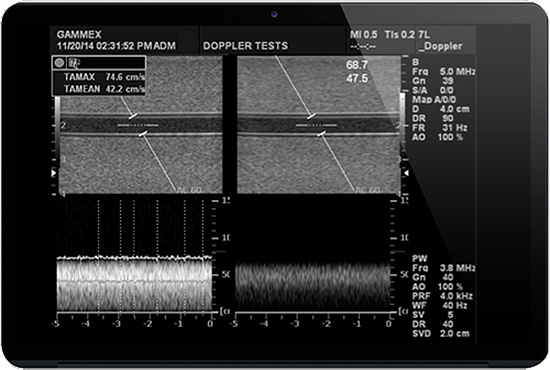Select the WF 40 Hz wall filter parameter
The height and width of the screenshot is (370, 550).
coord(440,305)
